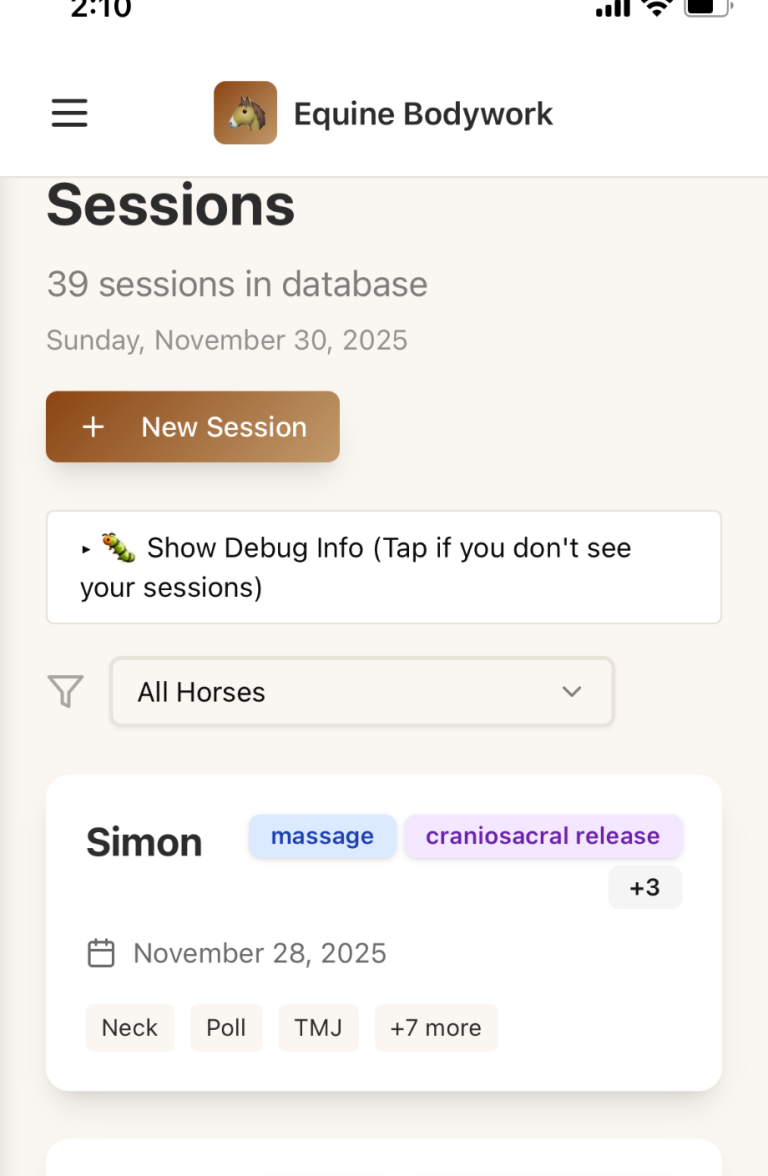The height and width of the screenshot is (1176, 768).
Task: Expand the Show Debug Info disclosure triangle
Action: (x=86, y=549)
